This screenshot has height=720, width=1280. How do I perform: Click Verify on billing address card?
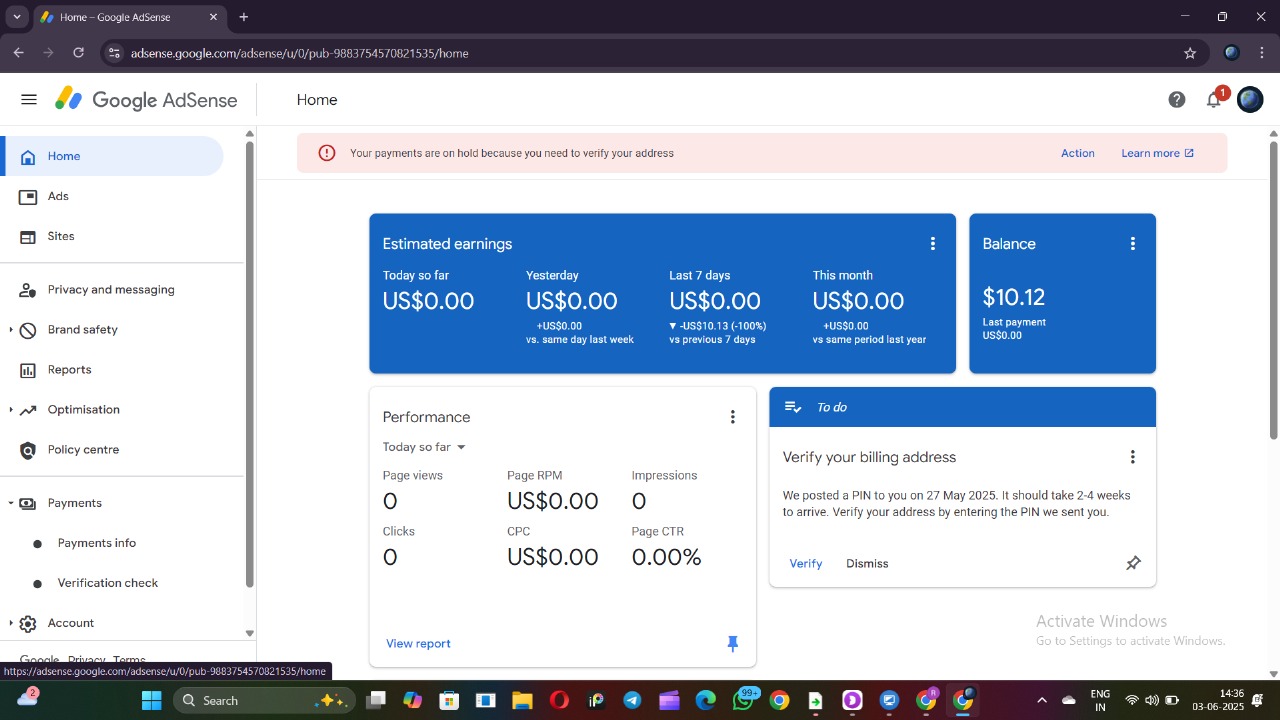(x=805, y=563)
